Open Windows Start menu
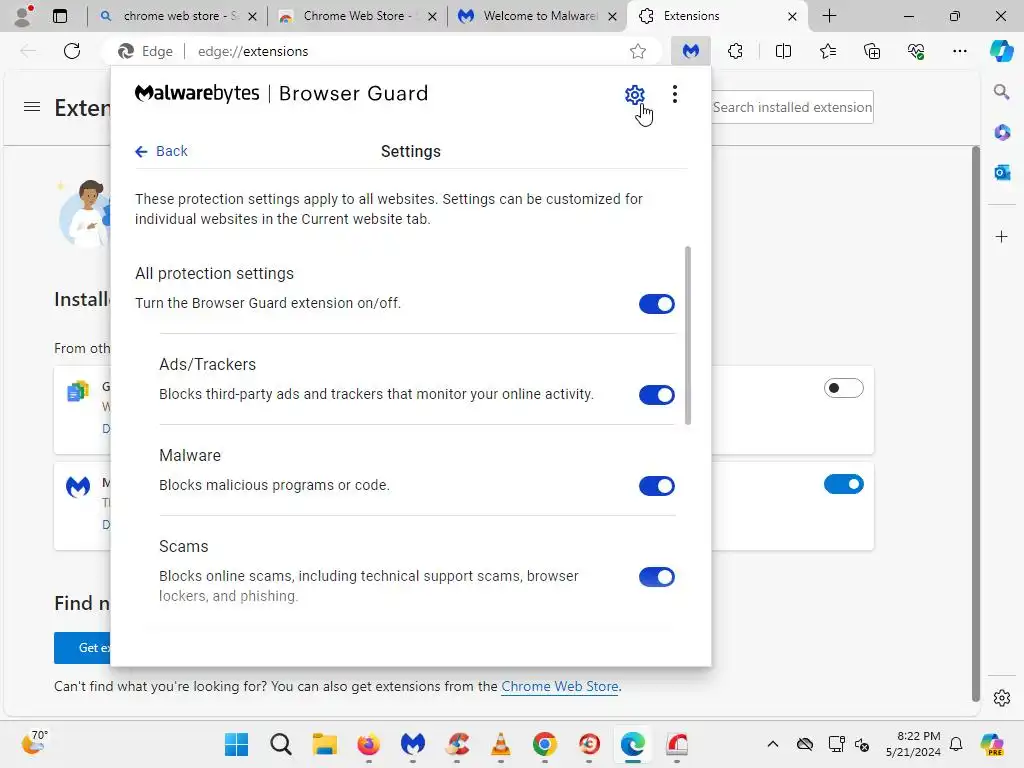The height and width of the screenshot is (768, 1024). 236,744
